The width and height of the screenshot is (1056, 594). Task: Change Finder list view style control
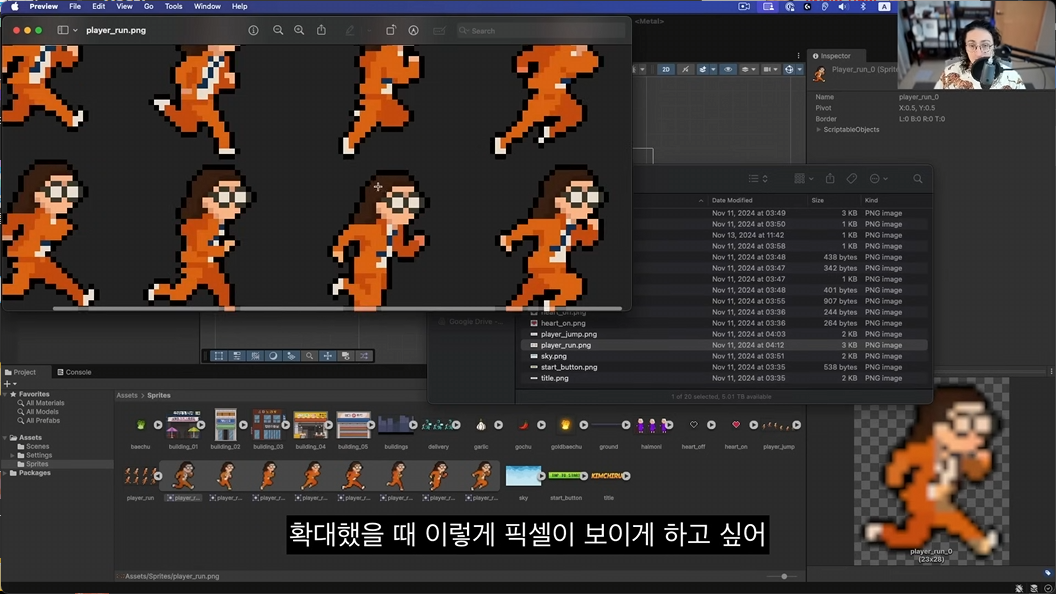click(758, 178)
